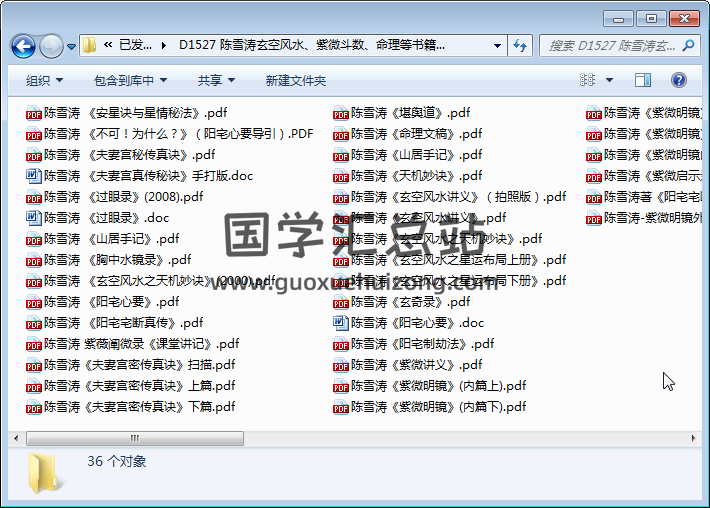Screen dimensions: 710x508
Task: Click the D1527 陈雪涛 breadcrumb segment
Action: (x=312, y=45)
